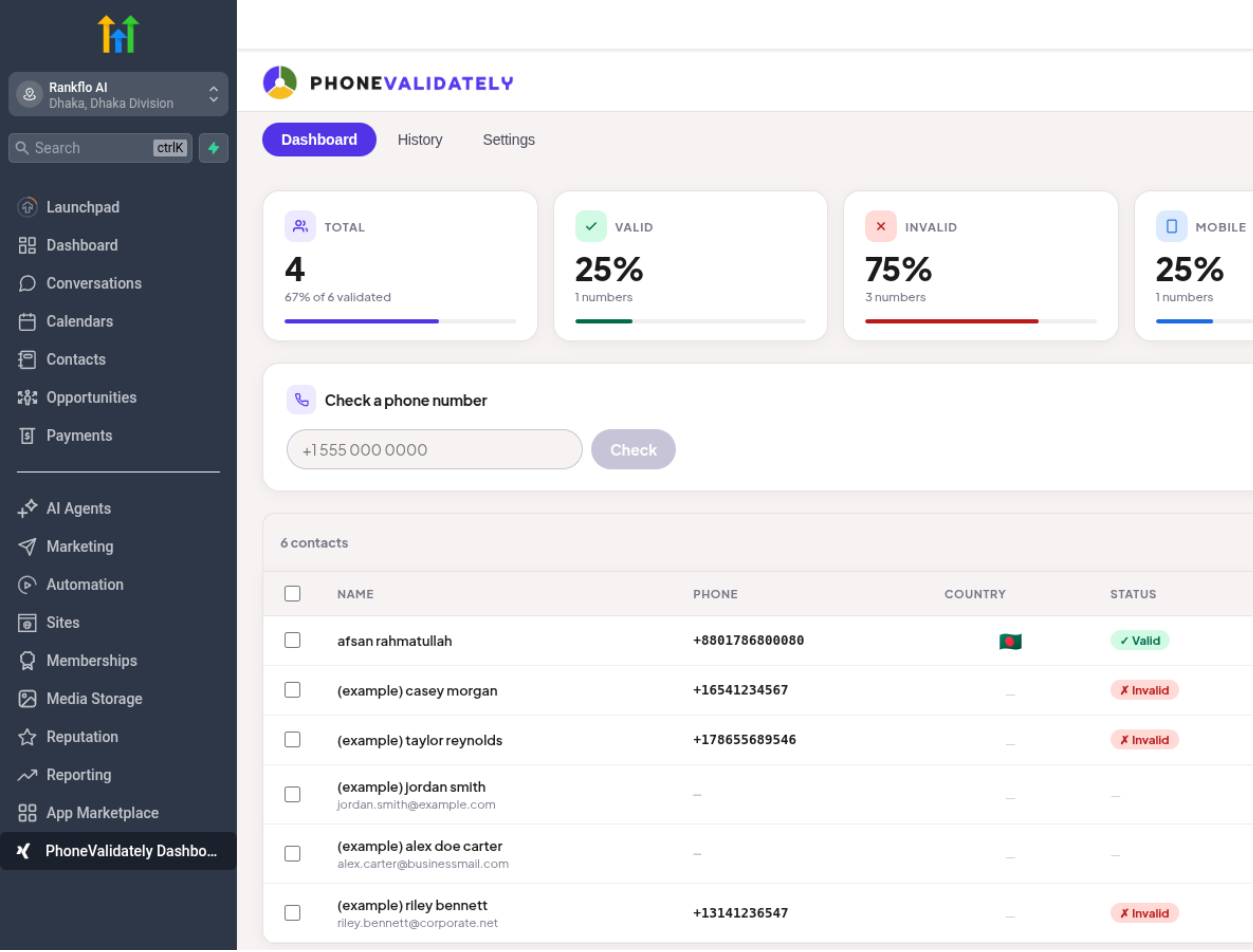Screen dimensions: 1253x952
Task: Click the Calendars icon
Action: point(27,321)
